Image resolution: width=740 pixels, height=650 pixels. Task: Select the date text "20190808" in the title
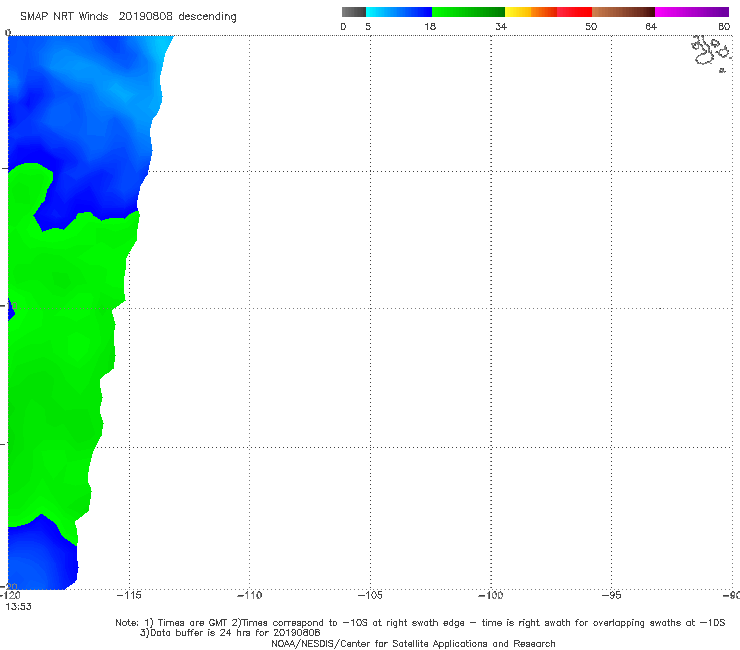145,17
